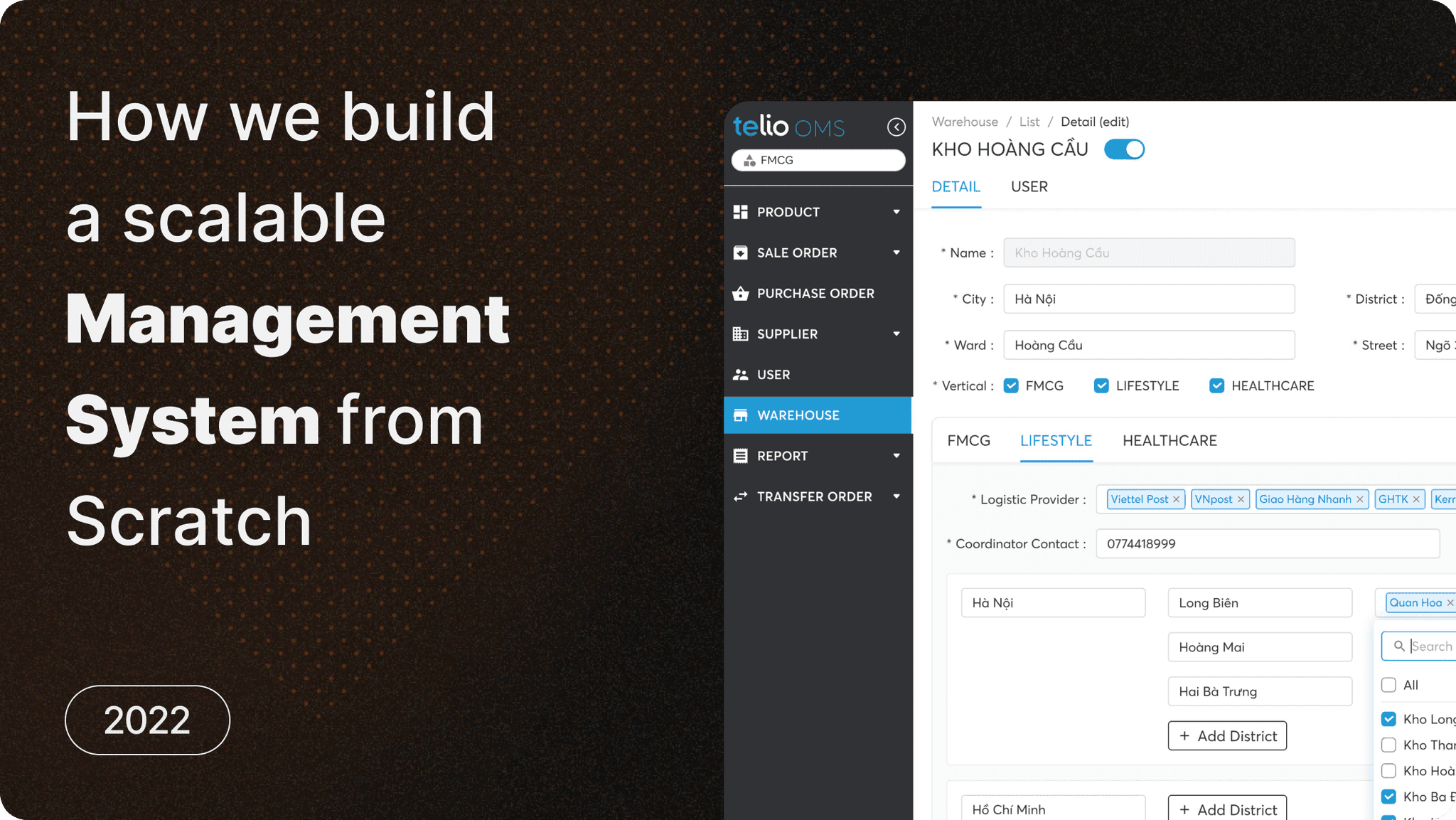Viewport: 1456px width, 820px height.
Task: Click the Transfer Order arrows icon
Action: click(740, 496)
